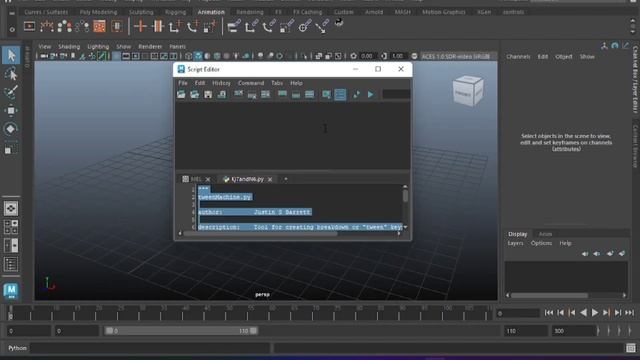Click the Load Script icon in Script Editor
Image resolution: width=640 pixels, height=360 pixels.
click(181, 95)
